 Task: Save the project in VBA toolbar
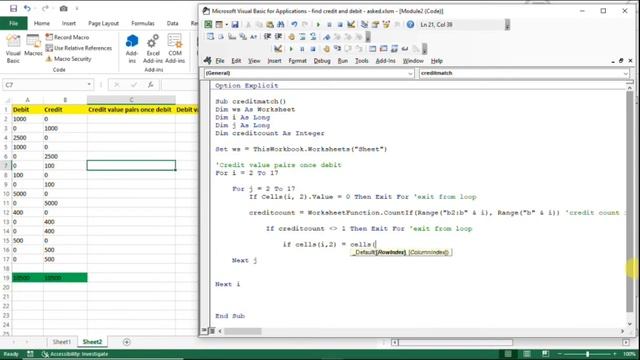pos(235,24)
